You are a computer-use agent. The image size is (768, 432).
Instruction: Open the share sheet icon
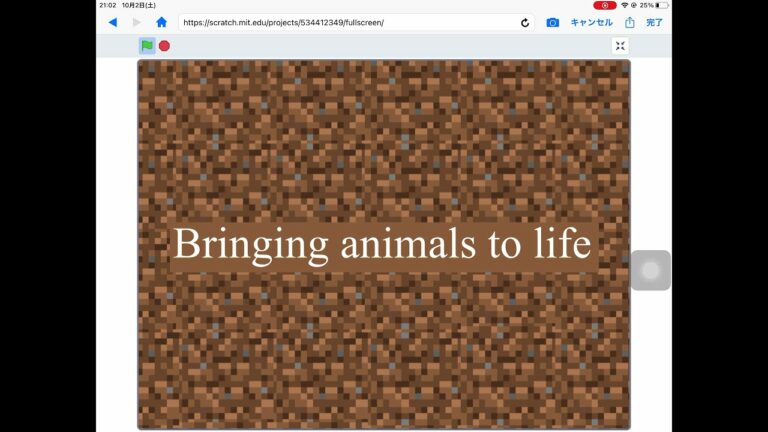tap(630, 22)
